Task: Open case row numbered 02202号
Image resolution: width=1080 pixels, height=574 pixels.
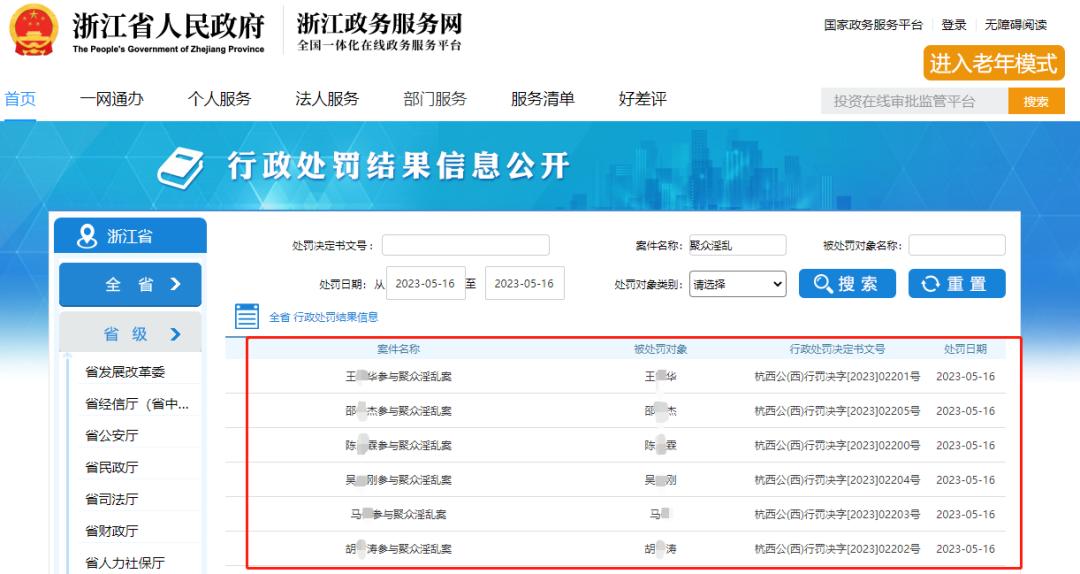Action: coord(615,549)
